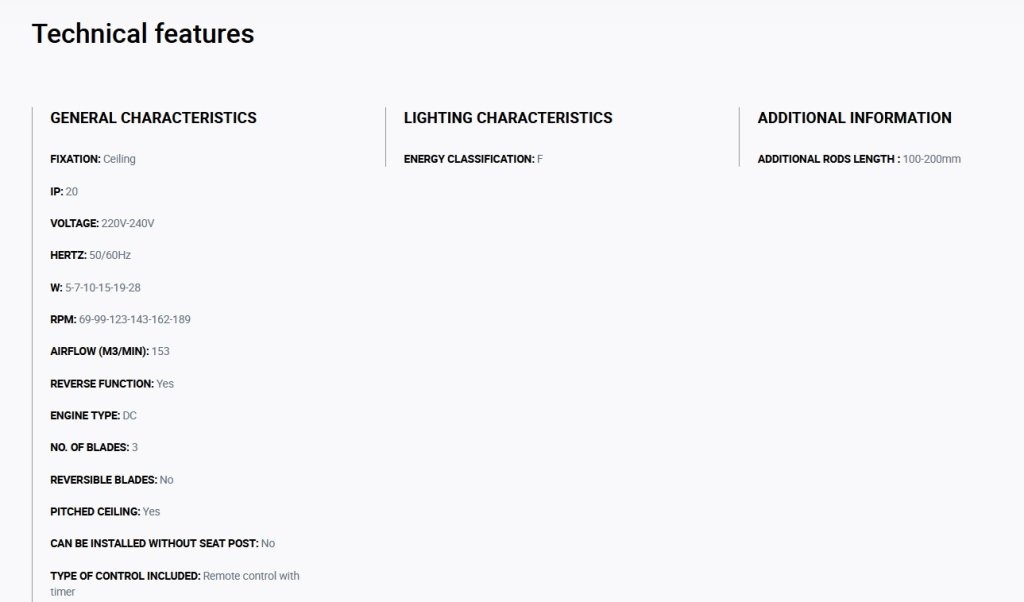This screenshot has width=1024, height=602.
Task: Select the General Characteristics section title
Action: [153, 118]
